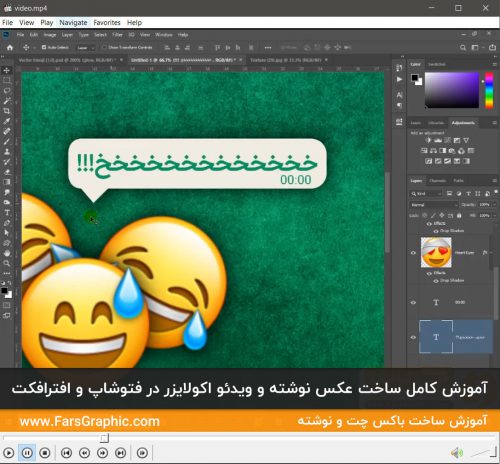Screen dimensions: 500x464
Task: Select the Eyedropper tool
Action: click(6, 121)
